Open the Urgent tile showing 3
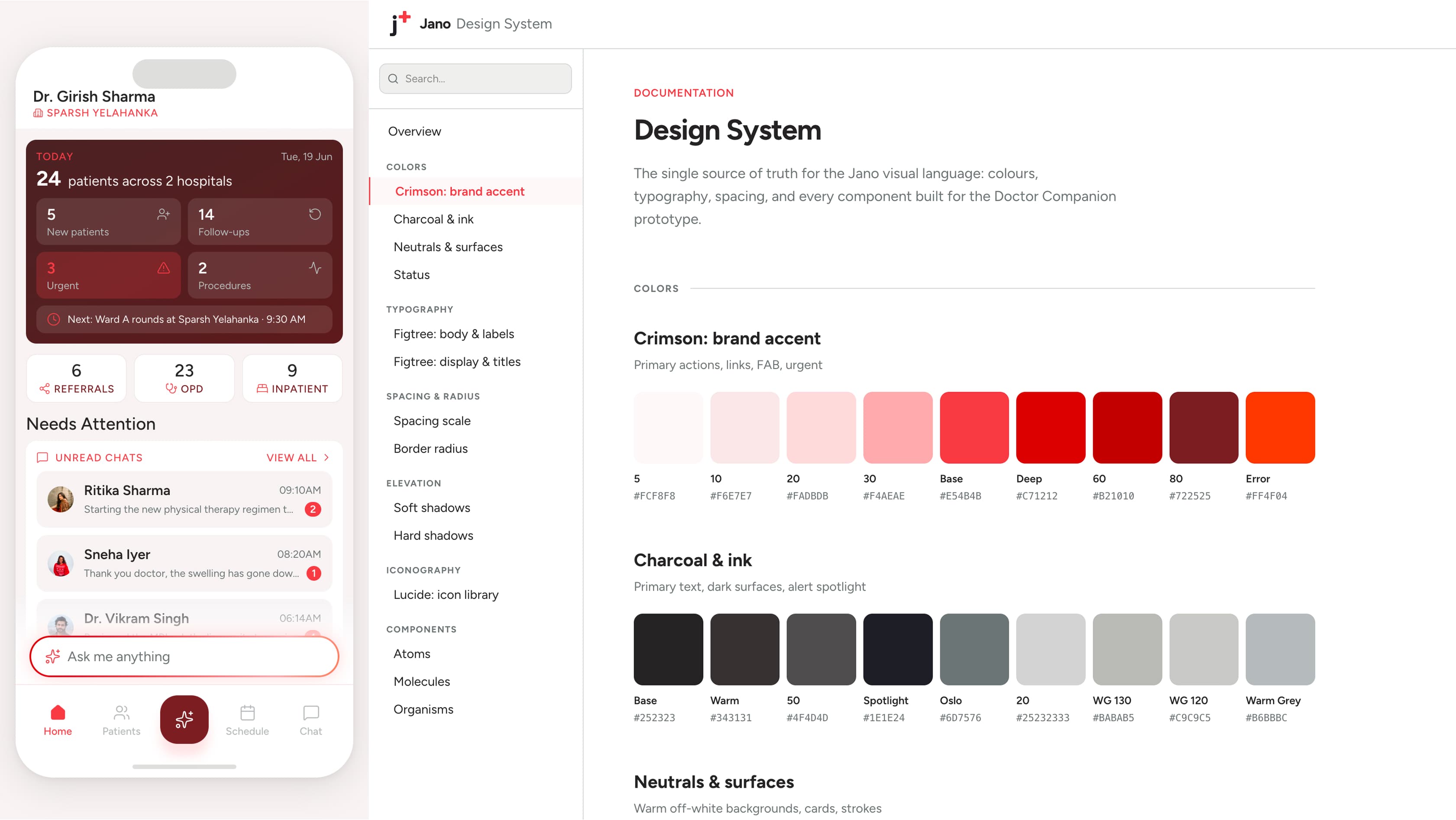This screenshot has width=1456, height=820. click(x=109, y=275)
